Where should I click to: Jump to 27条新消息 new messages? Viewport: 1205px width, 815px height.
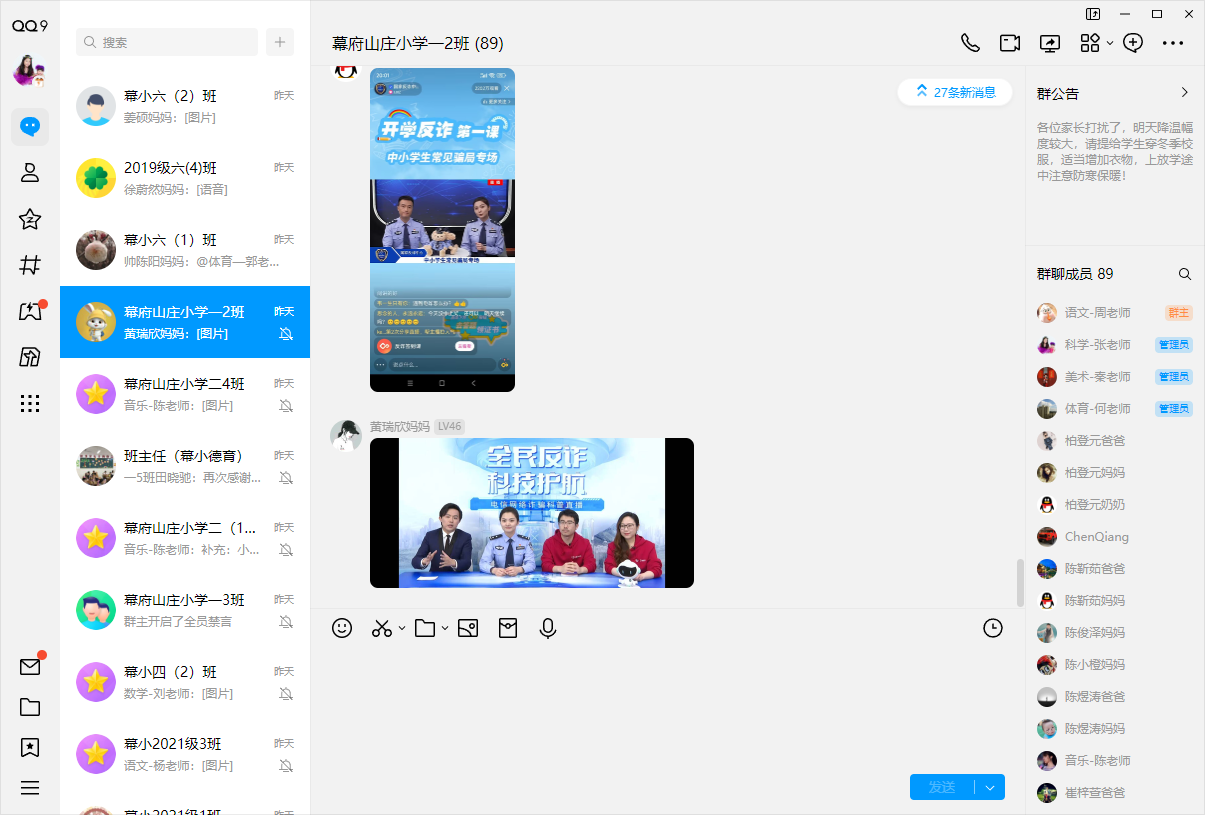[x=955, y=92]
